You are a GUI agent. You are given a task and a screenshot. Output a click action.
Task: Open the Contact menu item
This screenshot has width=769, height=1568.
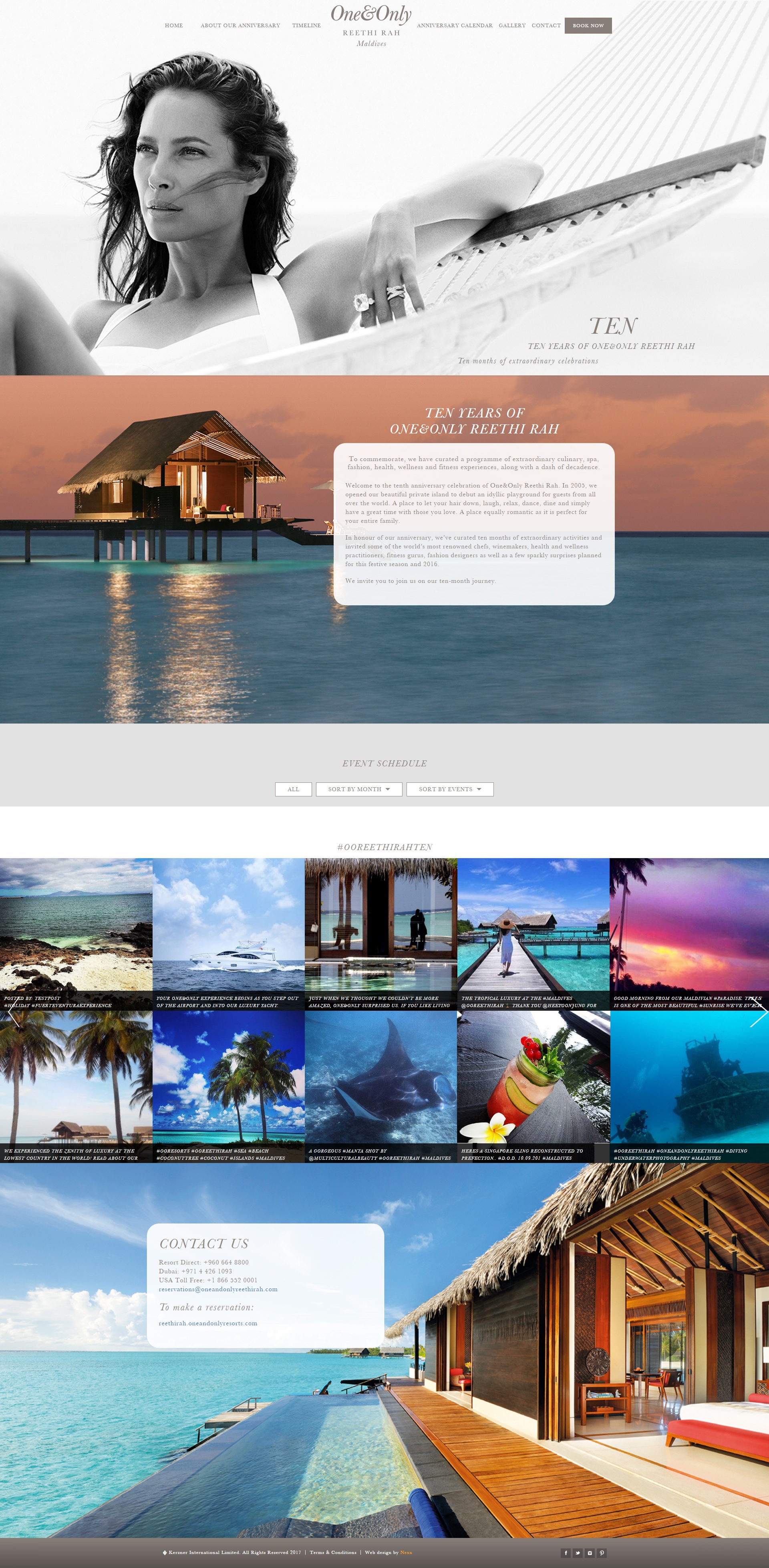pos(546,26)
